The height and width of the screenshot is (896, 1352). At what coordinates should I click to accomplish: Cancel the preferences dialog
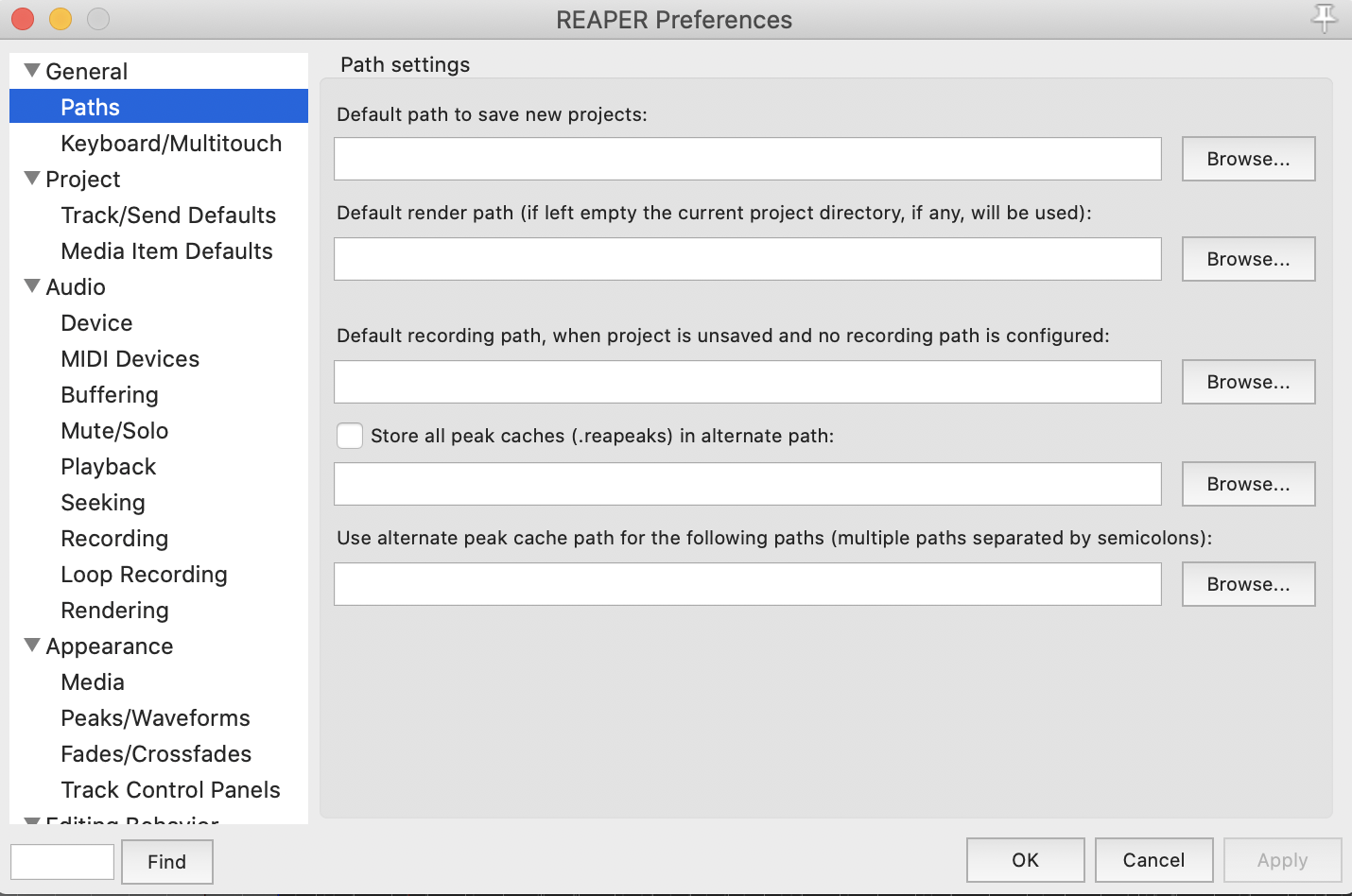pyautogui.click(x=1153, y=860)
